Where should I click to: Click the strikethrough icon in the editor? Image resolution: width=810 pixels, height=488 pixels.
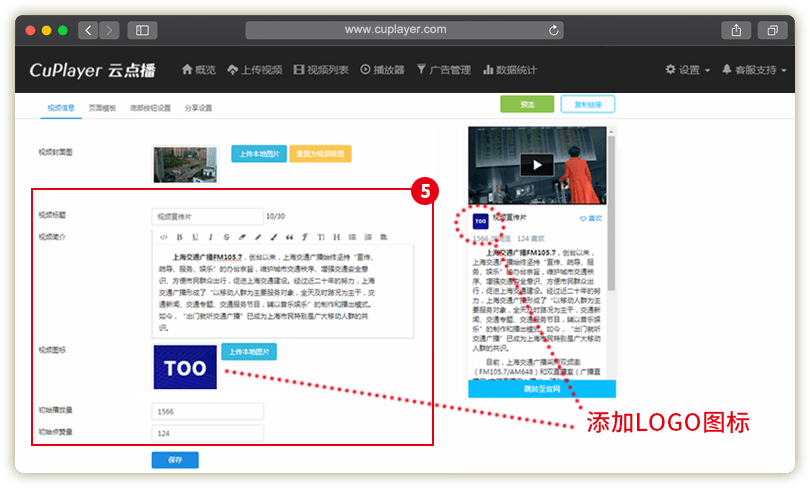click(227, 237)
